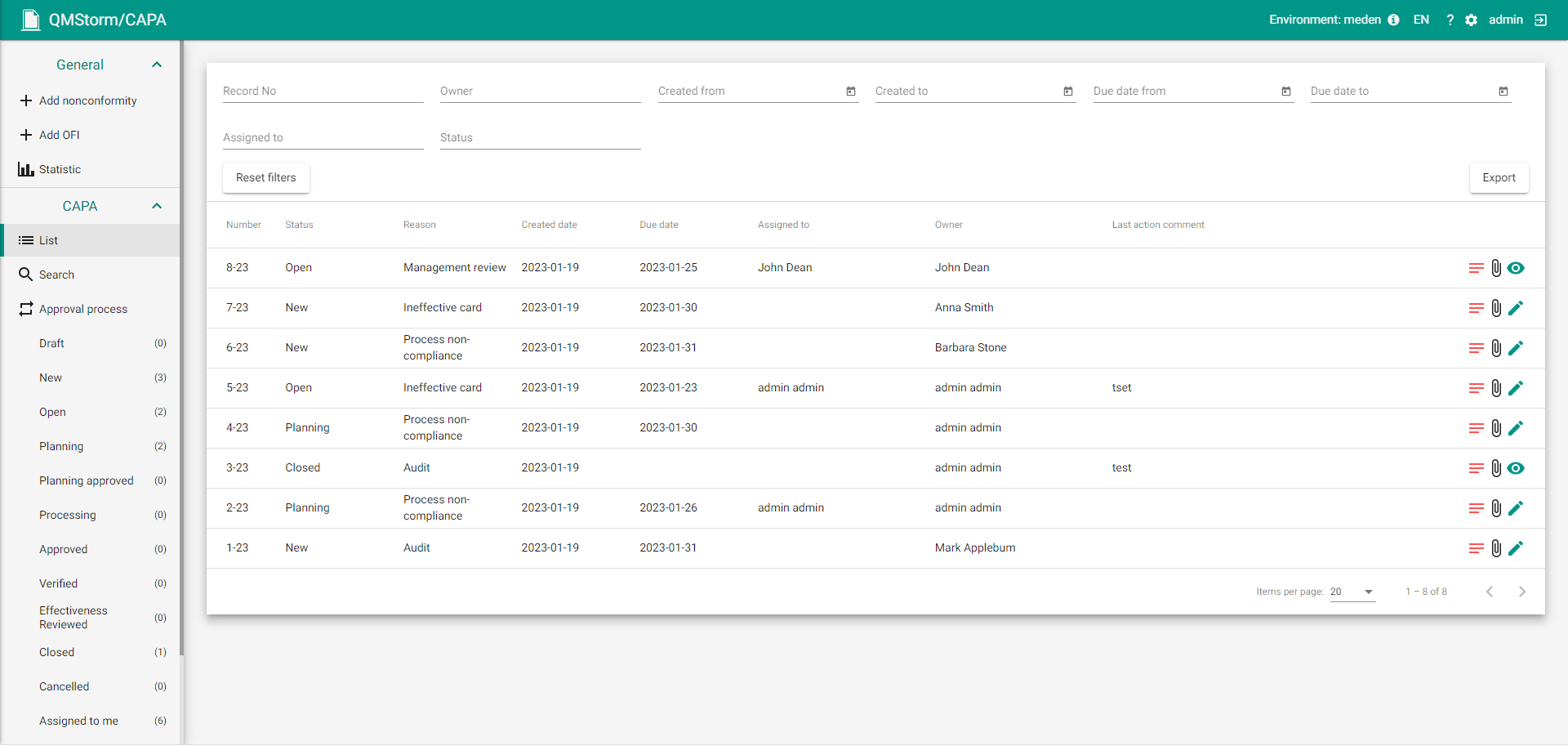Collapse the General sidebar section

coord(157,65)
